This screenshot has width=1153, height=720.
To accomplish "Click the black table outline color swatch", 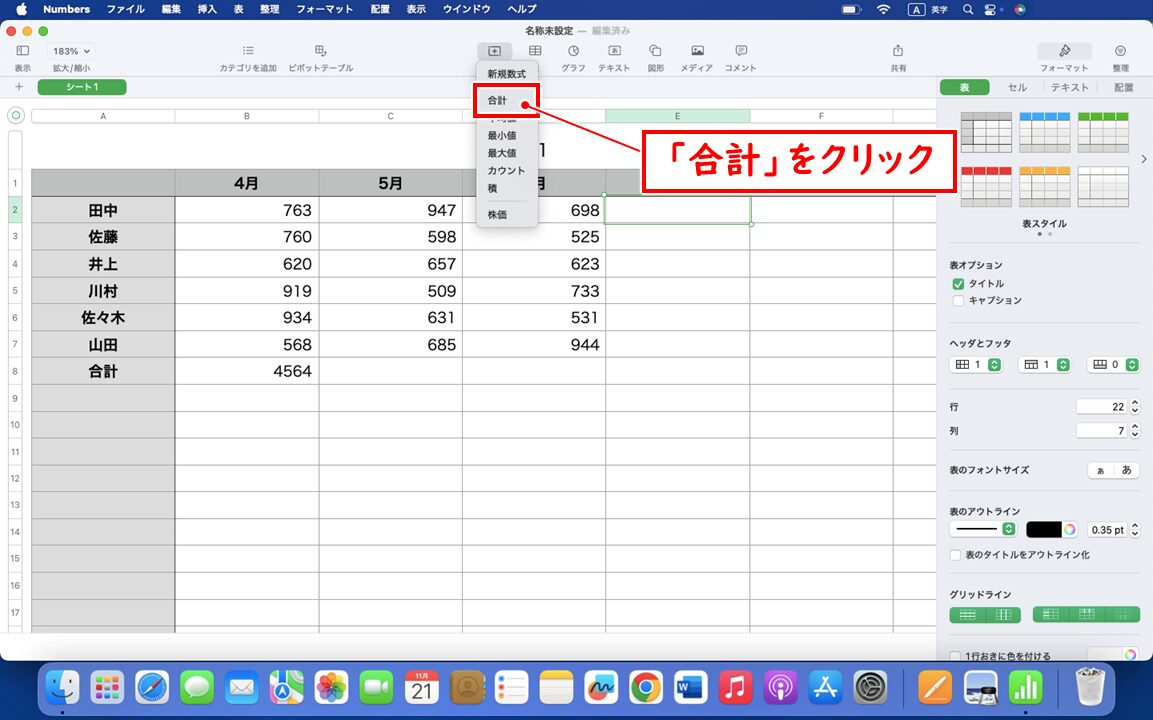I will (x=1046, y=529).
